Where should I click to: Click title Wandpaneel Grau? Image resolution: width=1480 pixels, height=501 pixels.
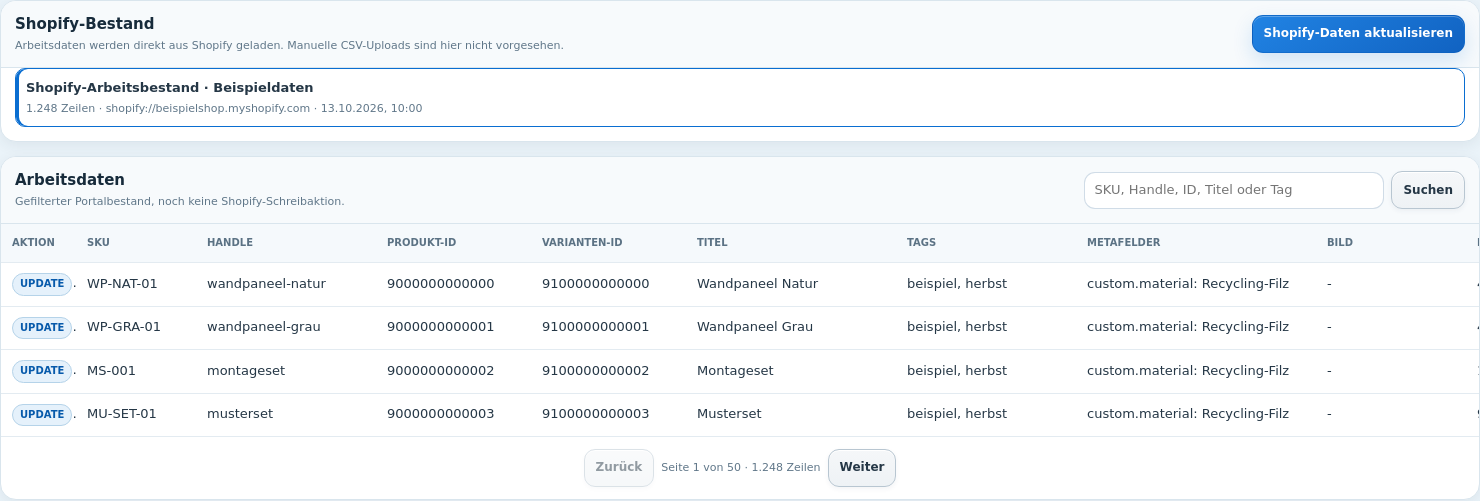click(755, 327)
